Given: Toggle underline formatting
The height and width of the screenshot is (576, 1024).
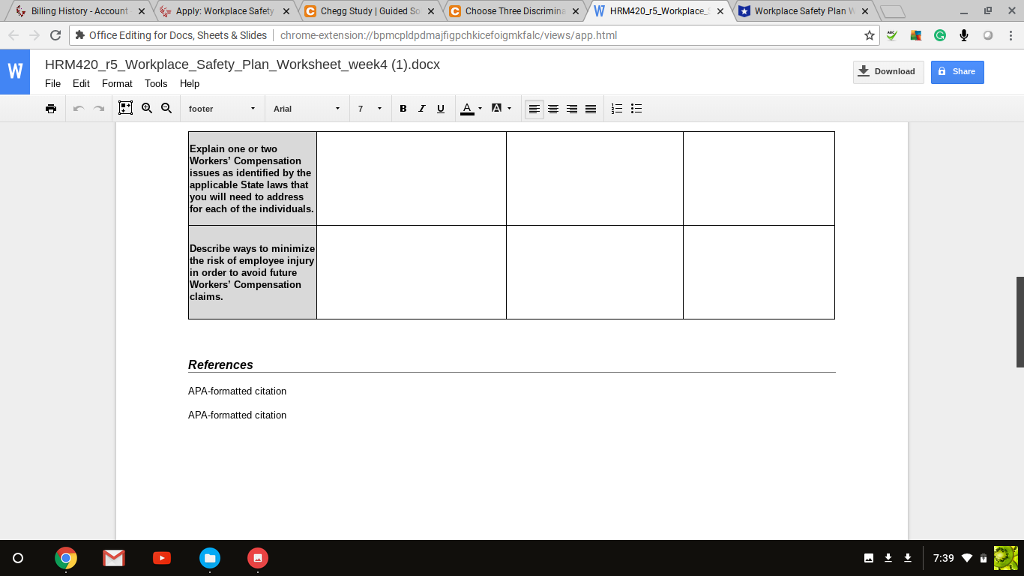Looking at the screenshot, I should click(x=440, y=108).
